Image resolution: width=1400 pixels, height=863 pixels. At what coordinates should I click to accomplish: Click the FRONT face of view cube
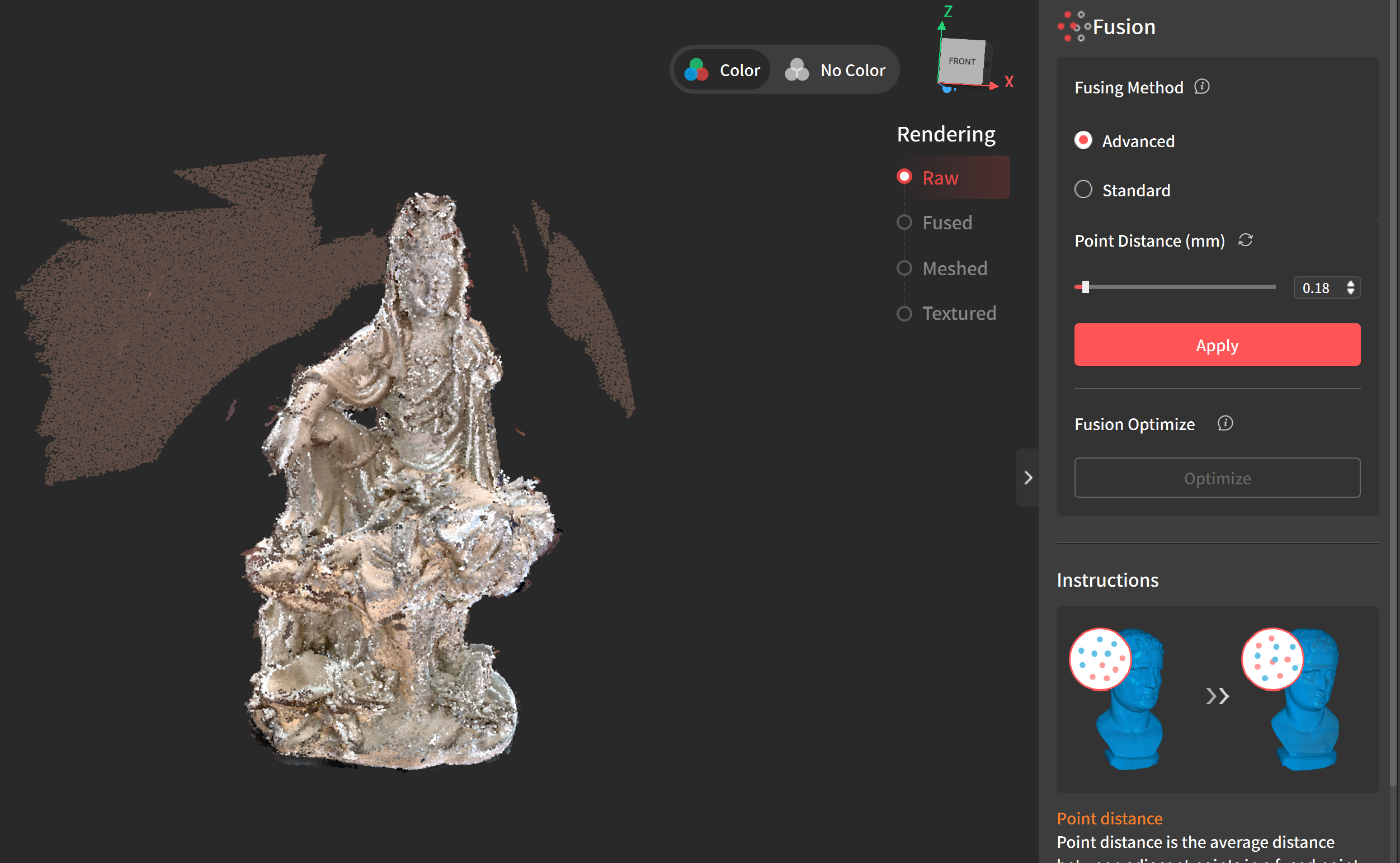point(961,62)
